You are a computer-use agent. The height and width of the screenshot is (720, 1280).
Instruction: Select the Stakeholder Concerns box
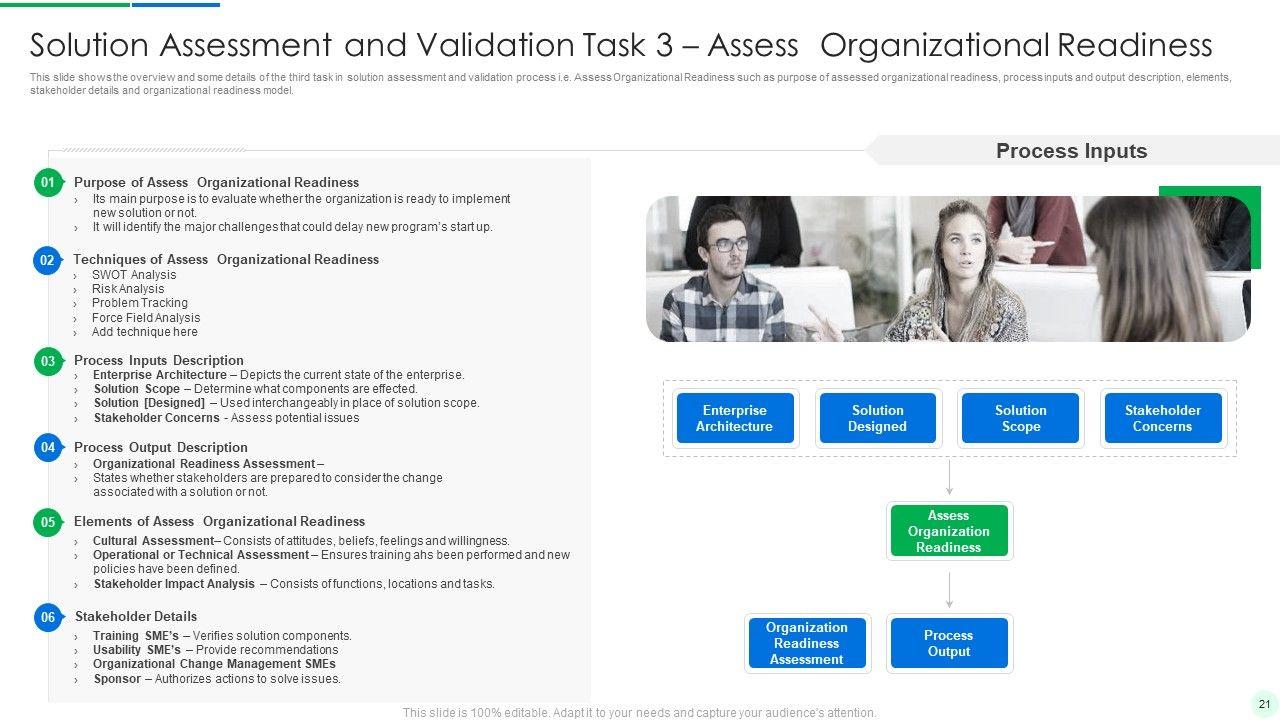coord(1162,418)
